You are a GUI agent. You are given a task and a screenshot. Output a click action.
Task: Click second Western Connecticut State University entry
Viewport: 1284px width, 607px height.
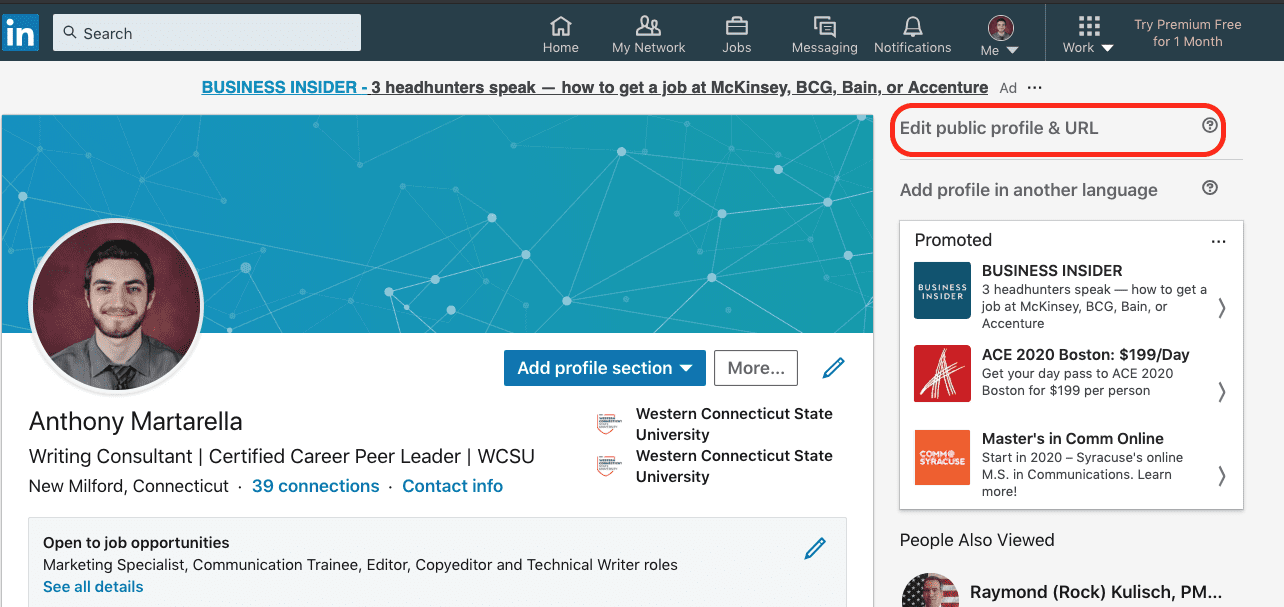pyautogui.click(x=716, y=466)
